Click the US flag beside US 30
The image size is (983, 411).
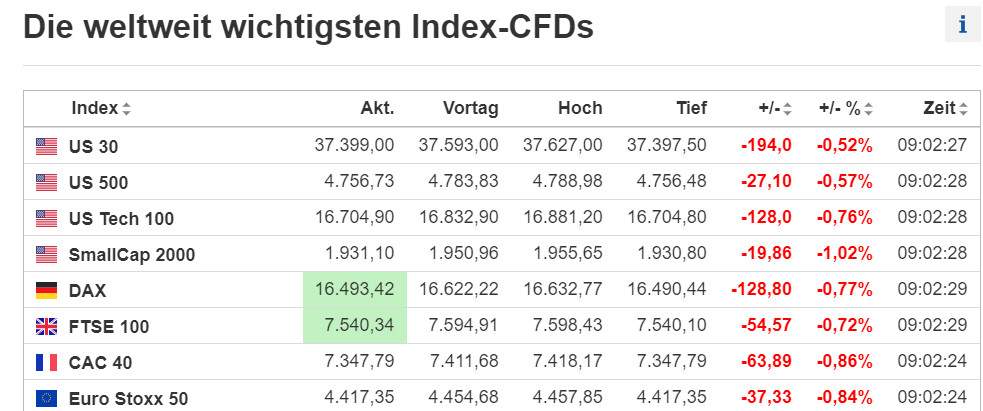[46, 146]
